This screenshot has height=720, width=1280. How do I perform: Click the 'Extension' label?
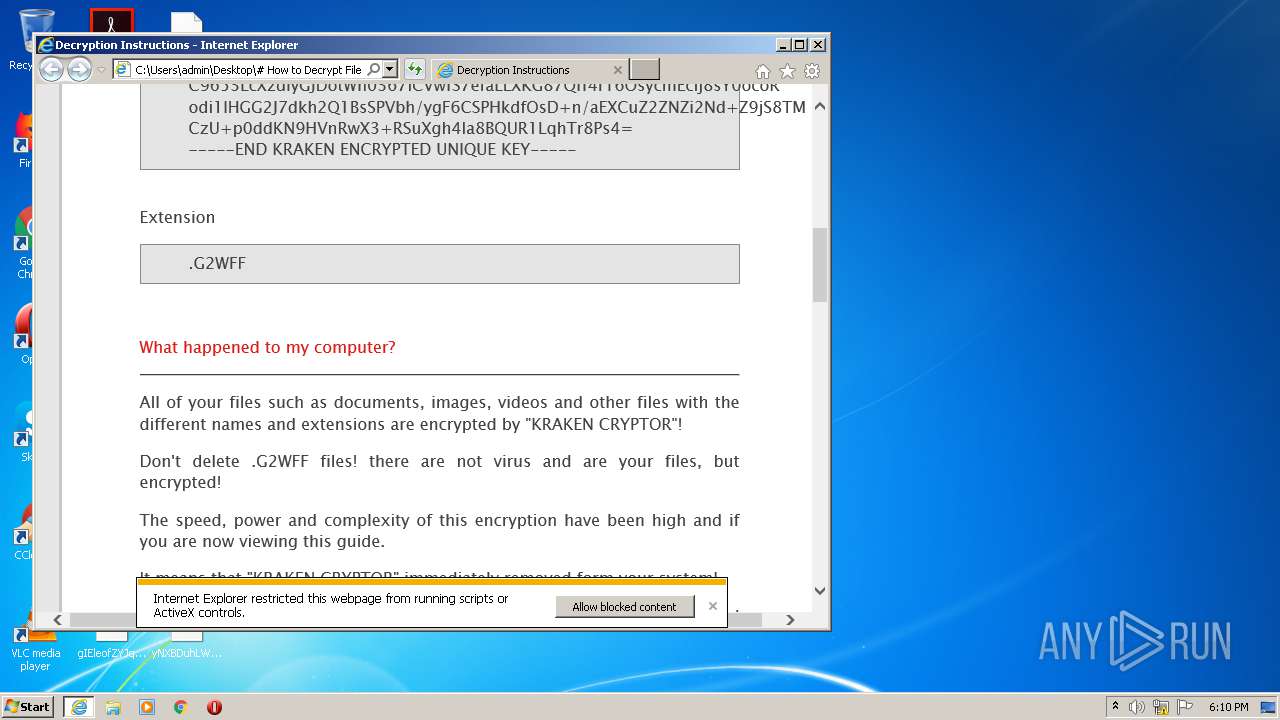pyautogui.click(x=177, y=217)
